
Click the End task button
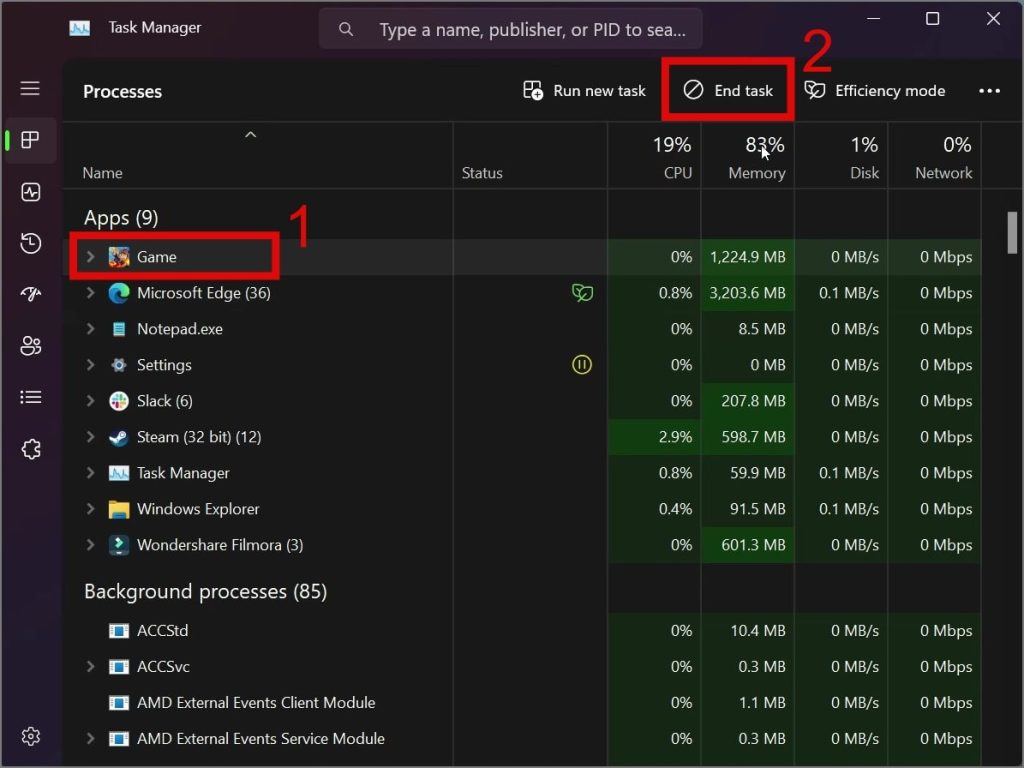tap(728, 90)
